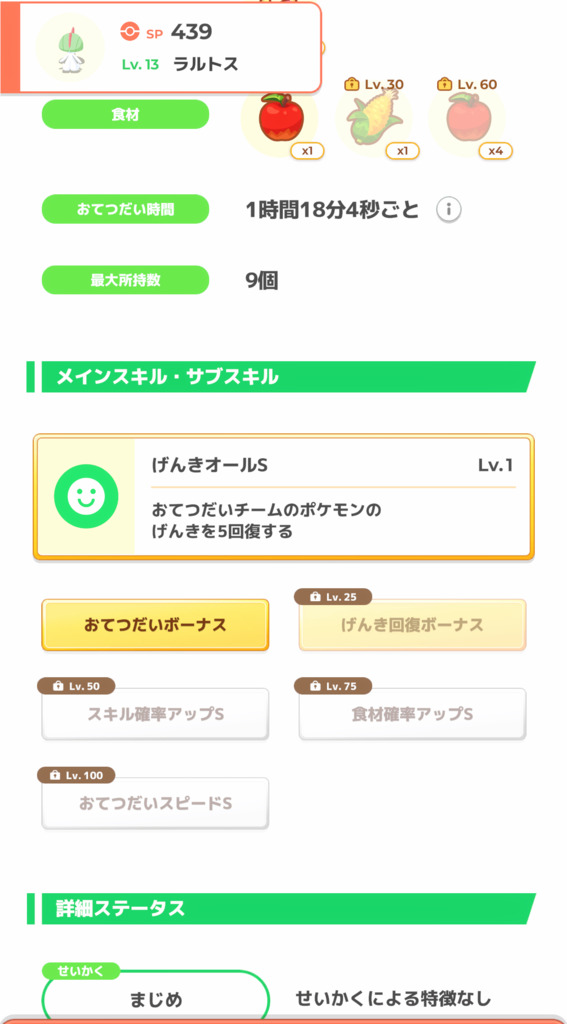567x1024 pixels.
Task: Tap the 最大所持数 green label
Action: (x=125, y=280)
